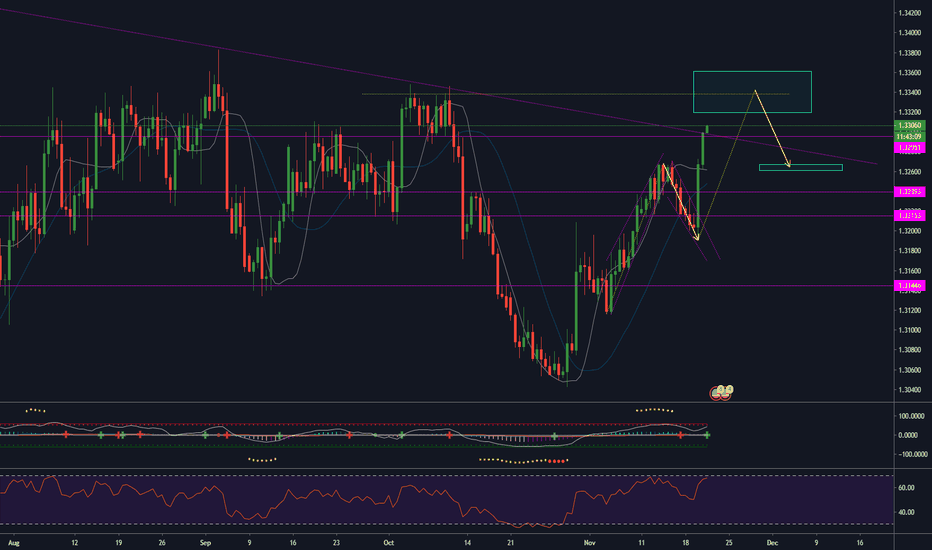Click the 60.00 level on the RSI scale
Viewport: 932px width, 550px height.
click(908, 488)
